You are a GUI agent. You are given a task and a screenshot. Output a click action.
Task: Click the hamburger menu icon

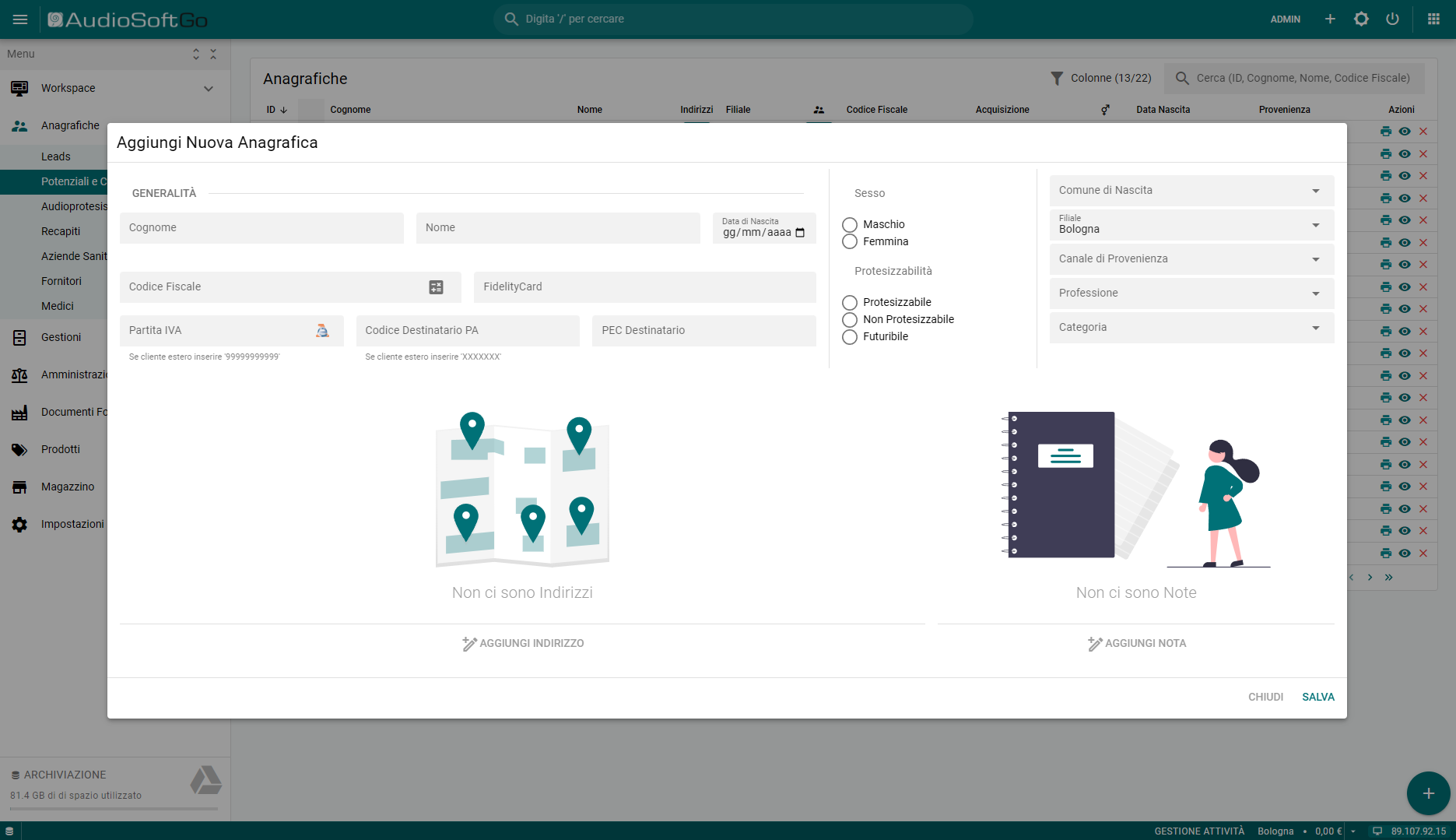coord(20,19)
